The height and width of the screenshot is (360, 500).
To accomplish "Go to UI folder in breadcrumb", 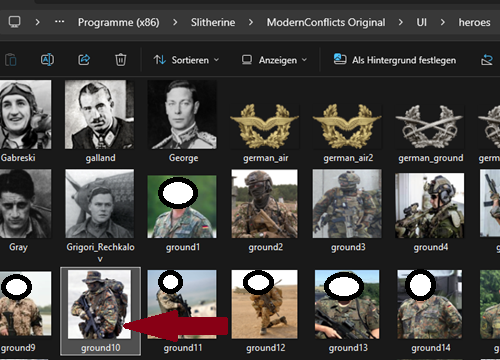I will tap(421, 22).
